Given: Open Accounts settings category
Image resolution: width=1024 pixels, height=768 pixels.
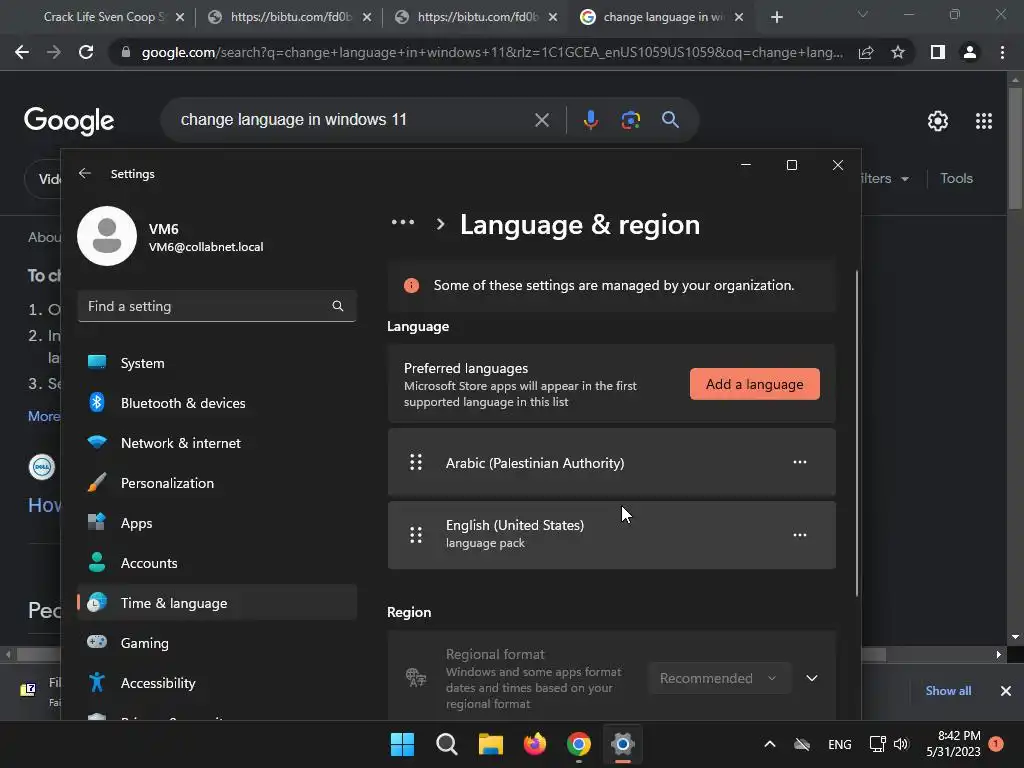Looking at the screenshot, I should [217, 563].
